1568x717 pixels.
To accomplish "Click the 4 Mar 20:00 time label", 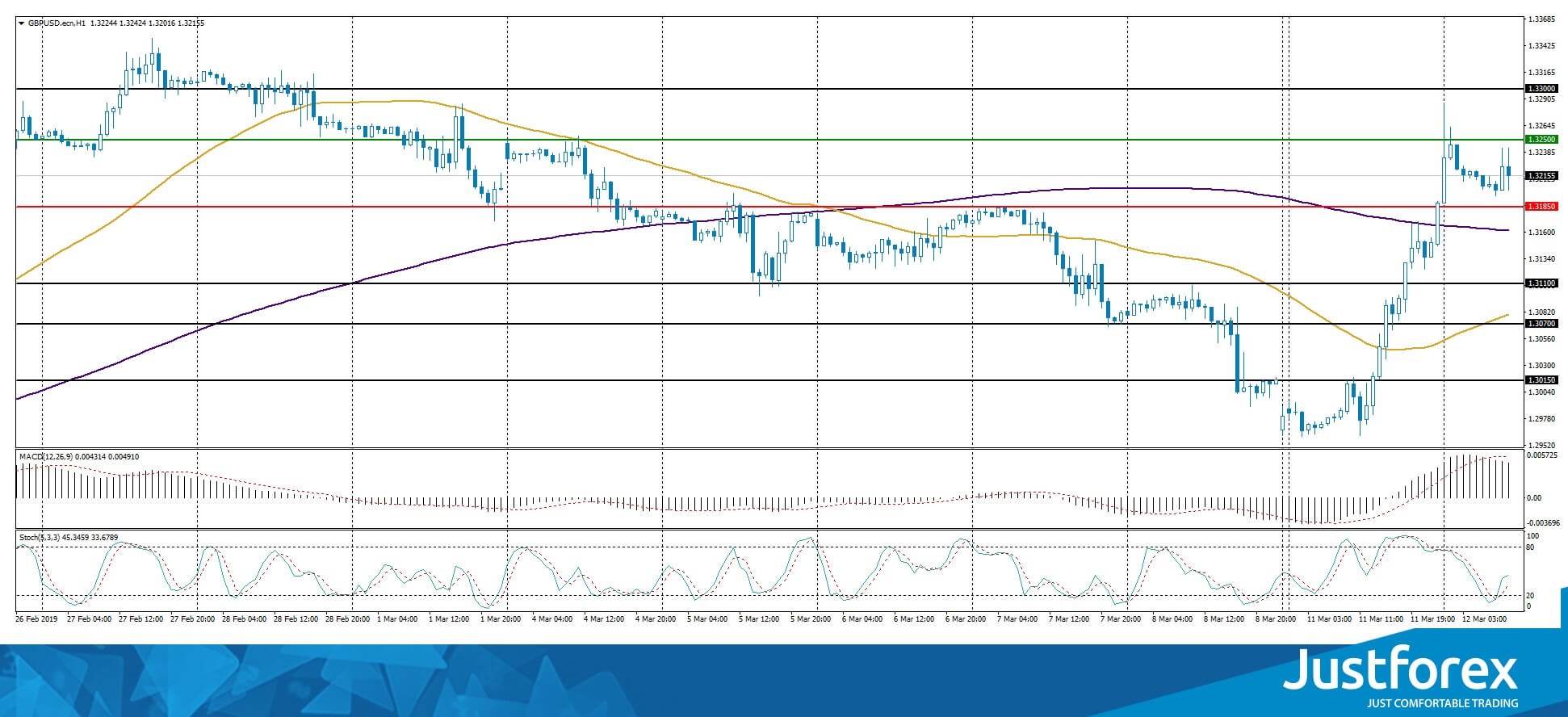I will pos(656,619).
